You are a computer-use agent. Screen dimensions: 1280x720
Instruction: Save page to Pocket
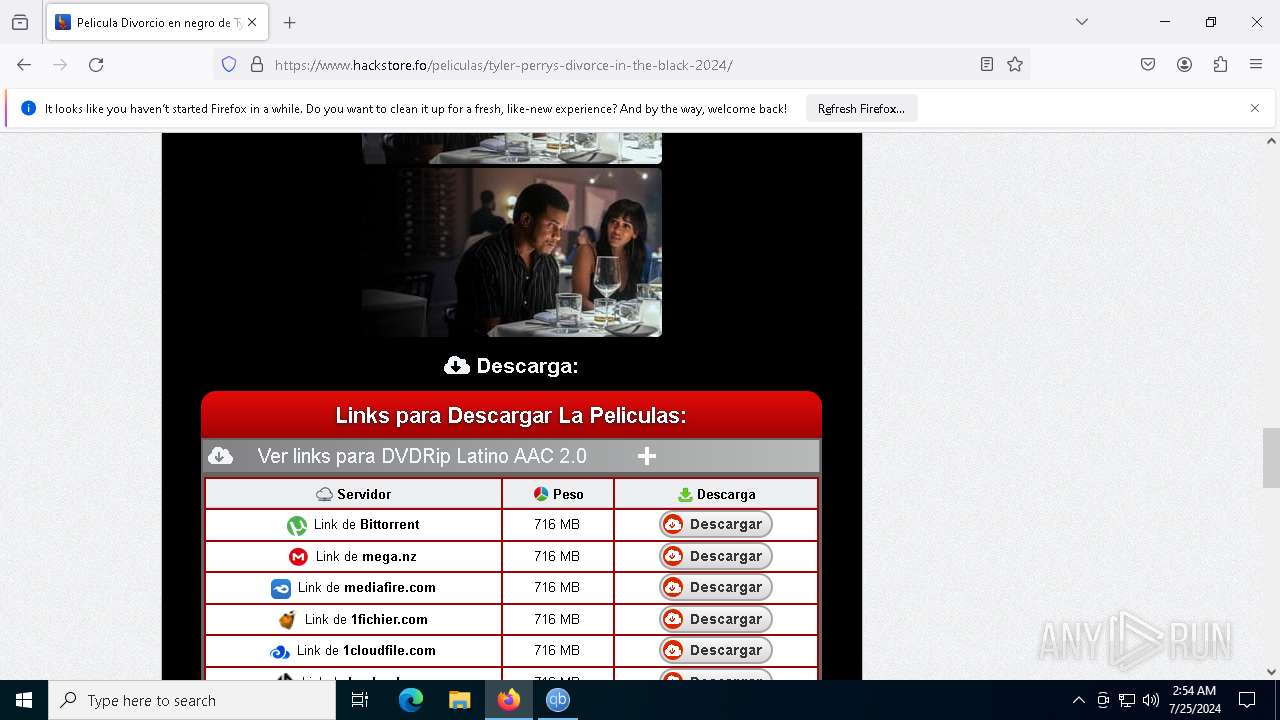point(1148,65)
